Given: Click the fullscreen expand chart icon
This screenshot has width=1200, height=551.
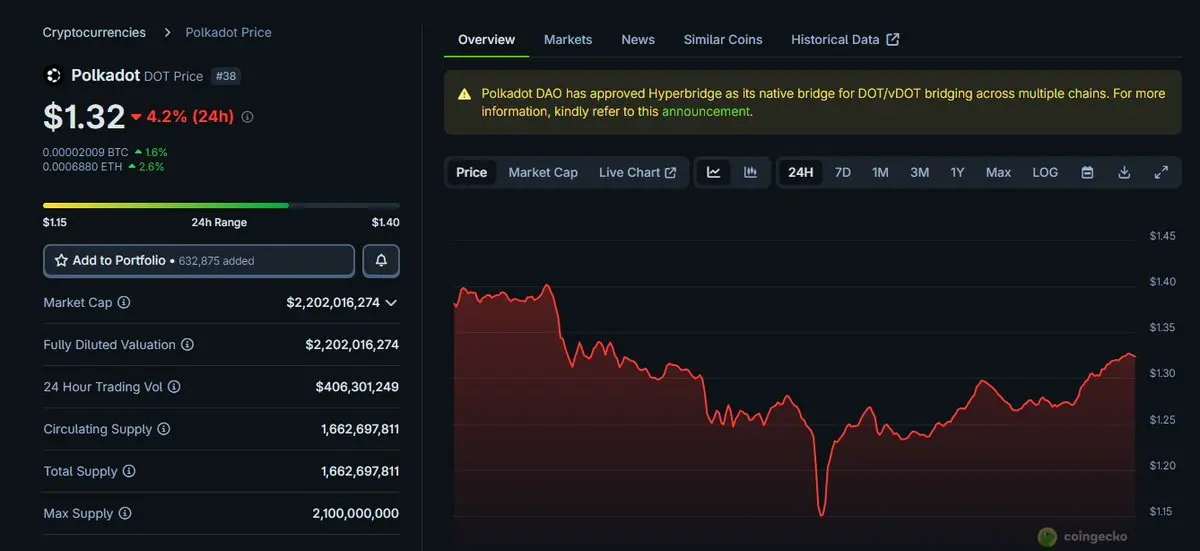Looking at the screenshot, I should coord(1161,172).
